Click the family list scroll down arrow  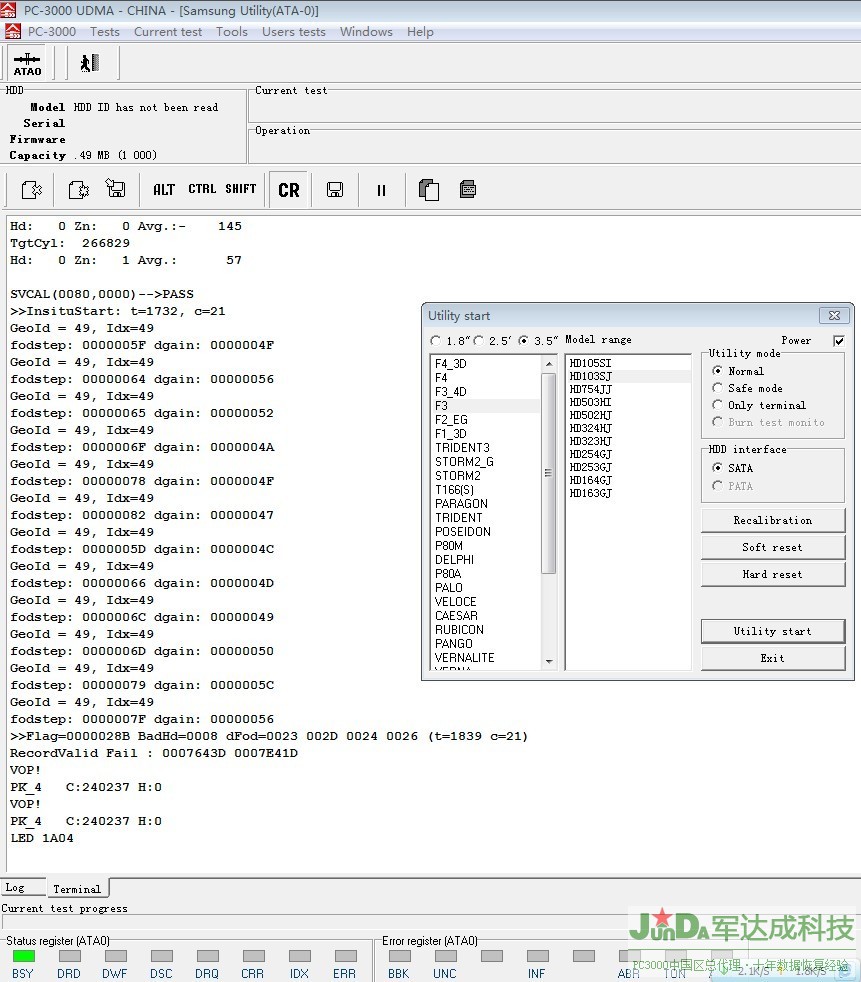point(549,661)
